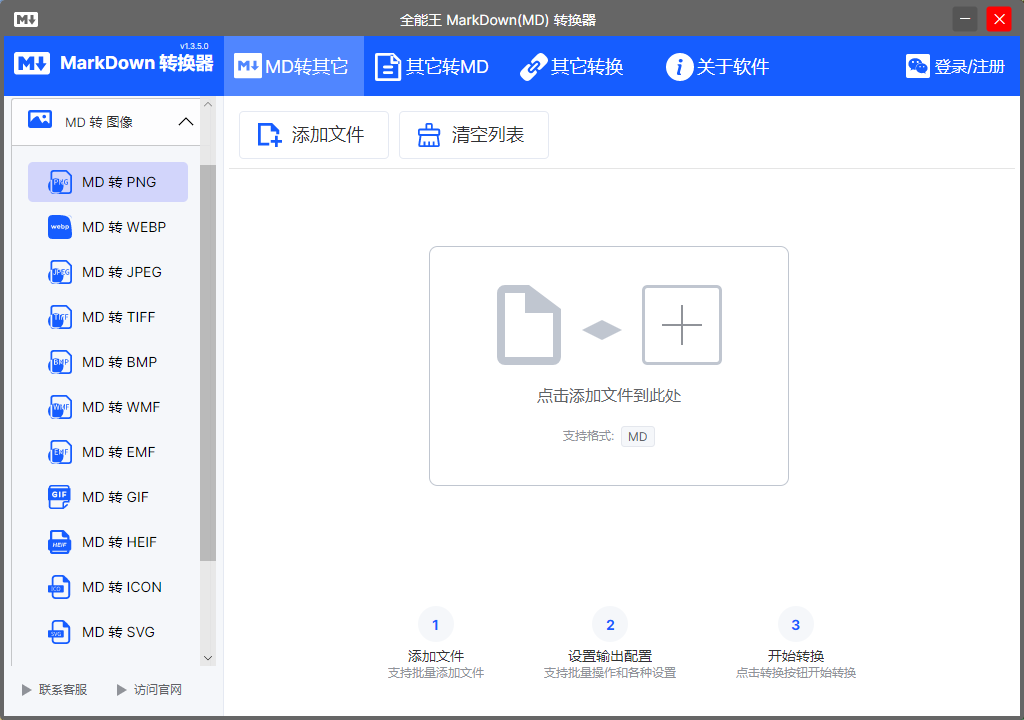The width and height of the screenshot is (1024, 720).
Task: Click the gray document icon in drop area
Action: click(529, 325)
